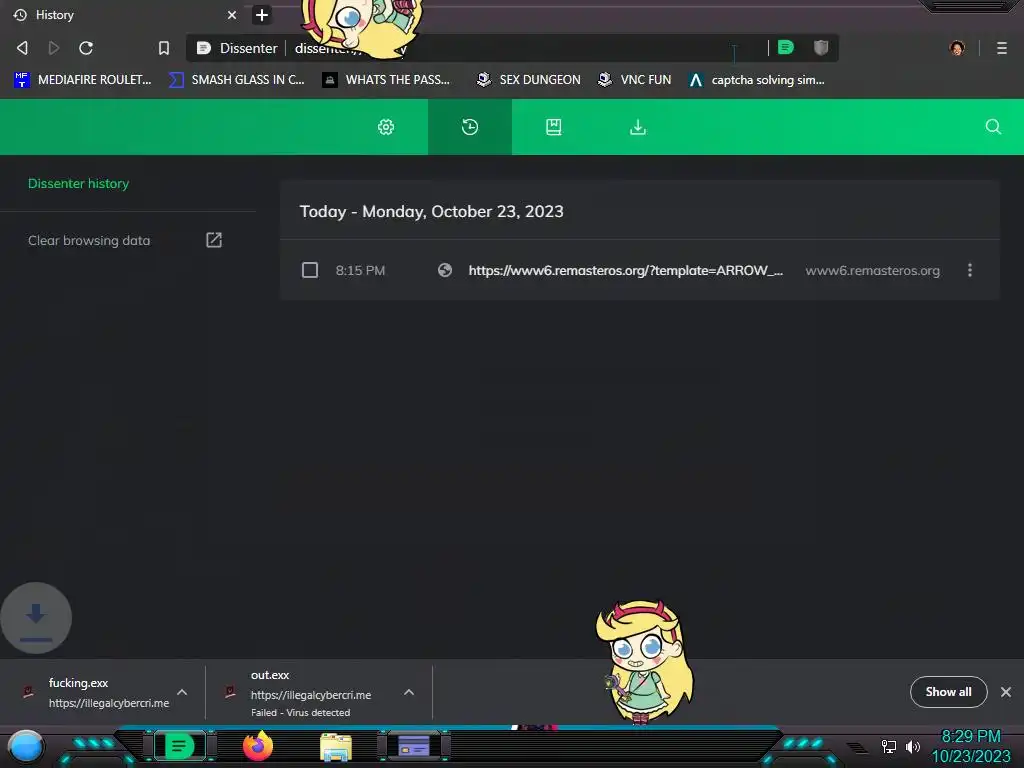Click the external link icon beside Clear browsing data
The image size is (1024, 768).
pos(214,240)
